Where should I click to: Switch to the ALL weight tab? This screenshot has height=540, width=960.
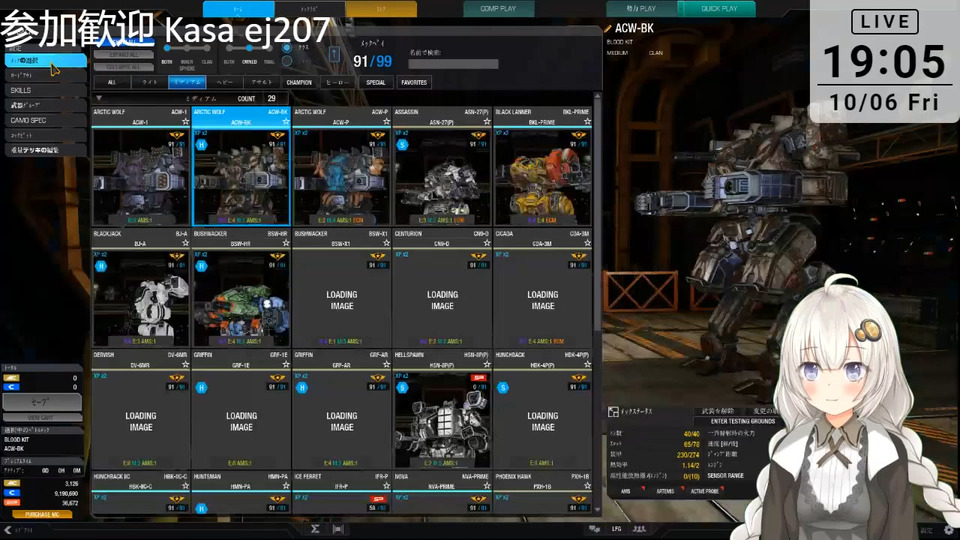coord(112,82)
